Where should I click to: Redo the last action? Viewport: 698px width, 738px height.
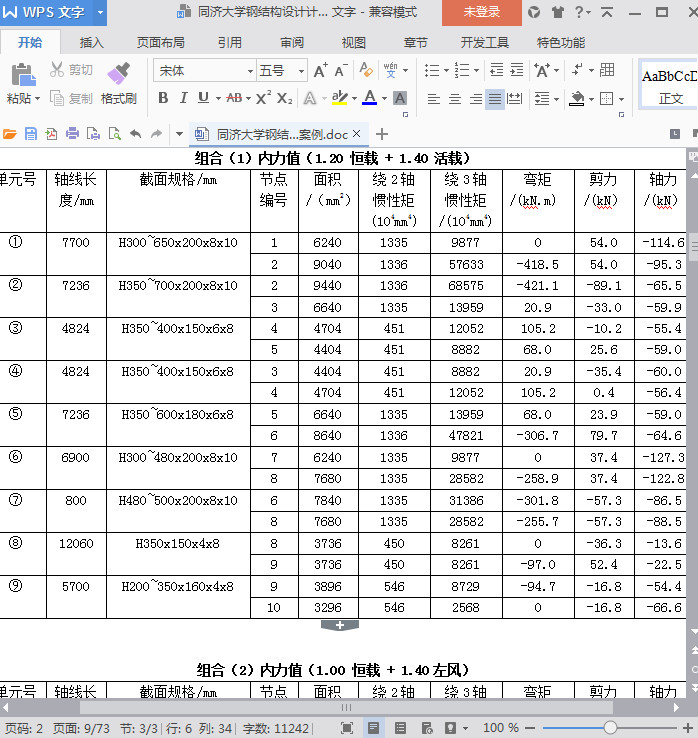pos(156,134)
